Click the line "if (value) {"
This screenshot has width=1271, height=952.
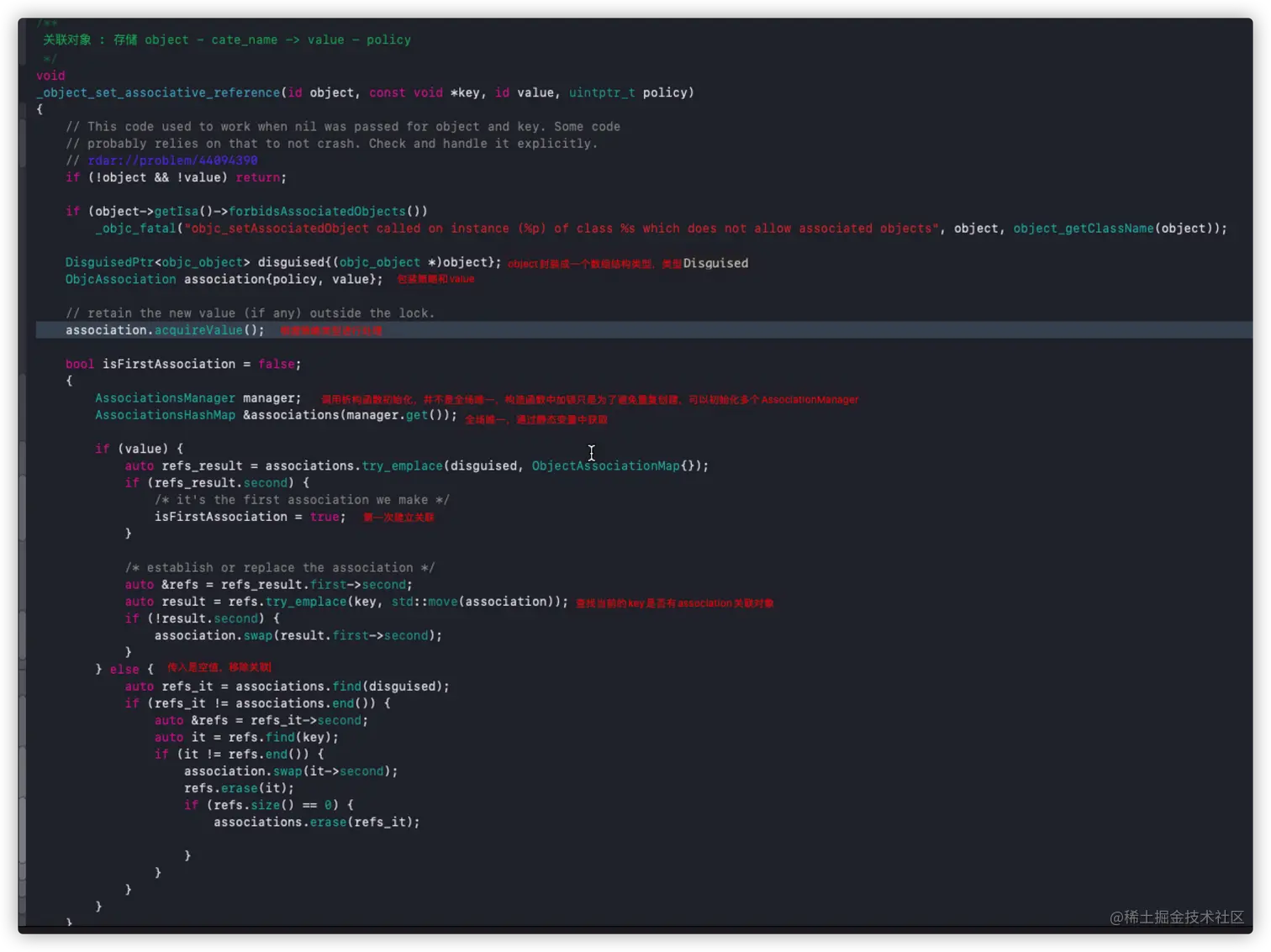pos(139,449)
